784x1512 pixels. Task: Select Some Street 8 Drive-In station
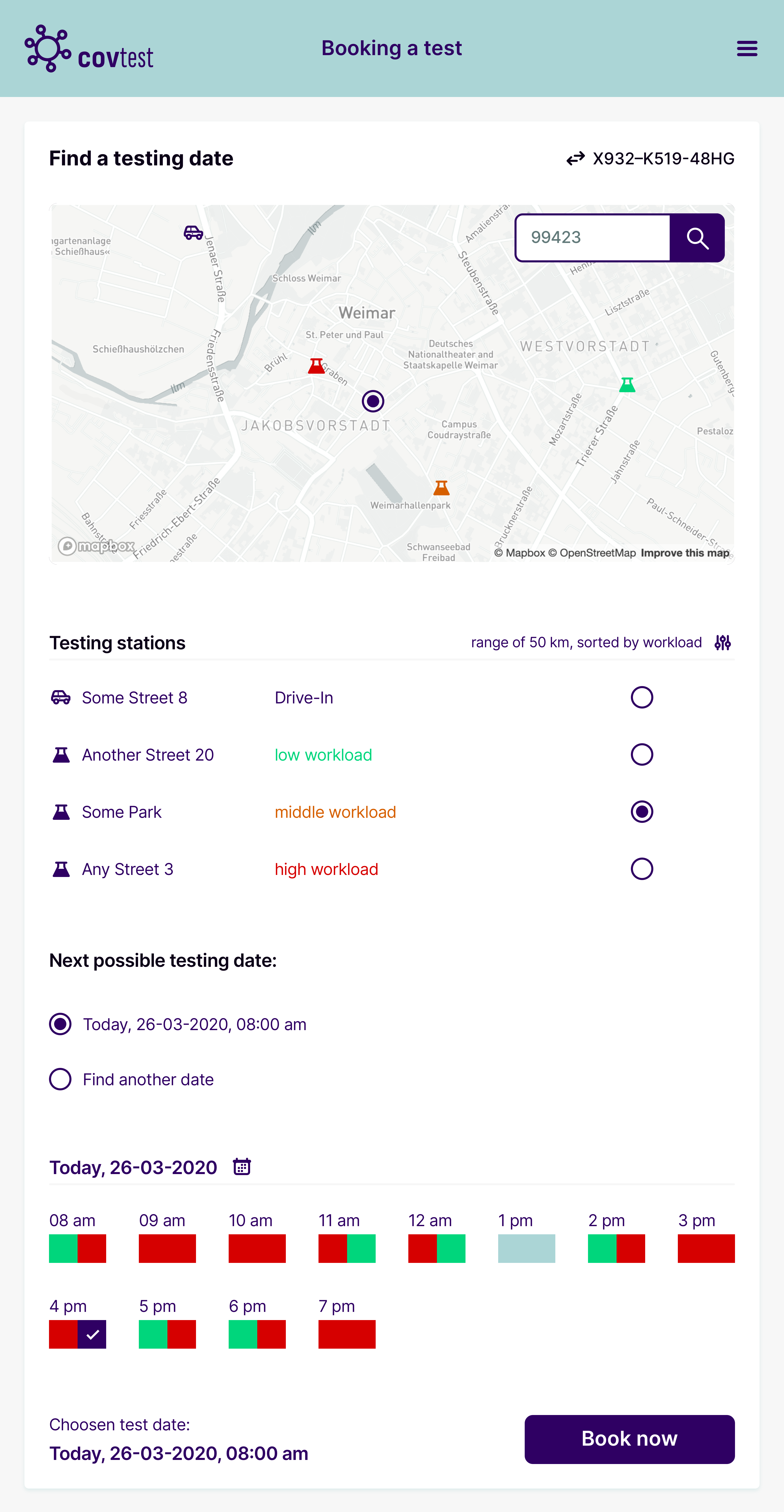click(x=641, y=697)
